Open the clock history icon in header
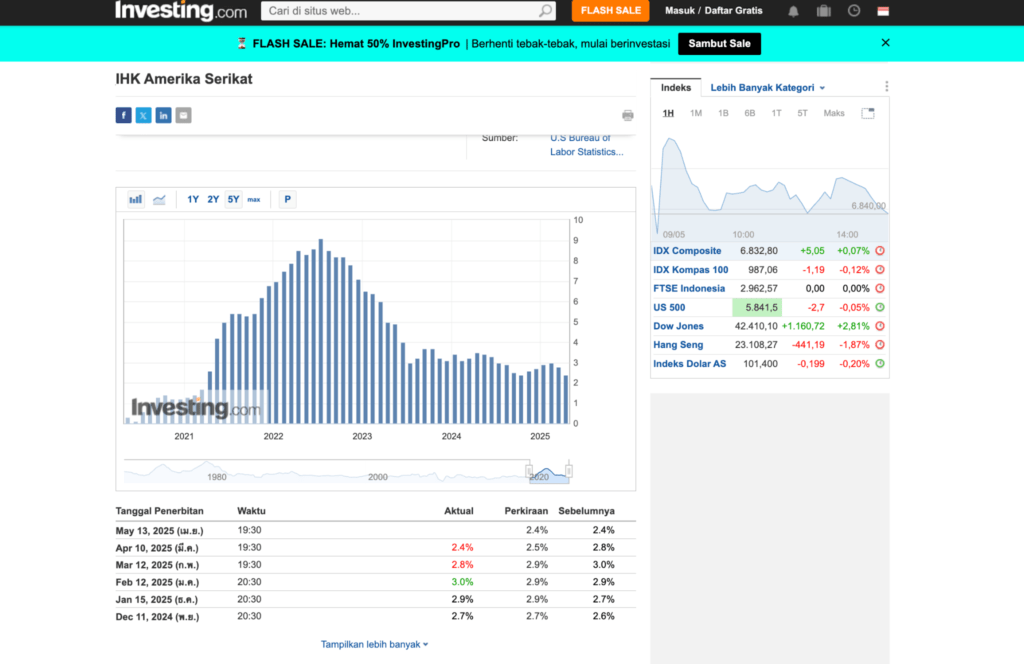This screenshot has width=1024, height=664. point(854,11)
